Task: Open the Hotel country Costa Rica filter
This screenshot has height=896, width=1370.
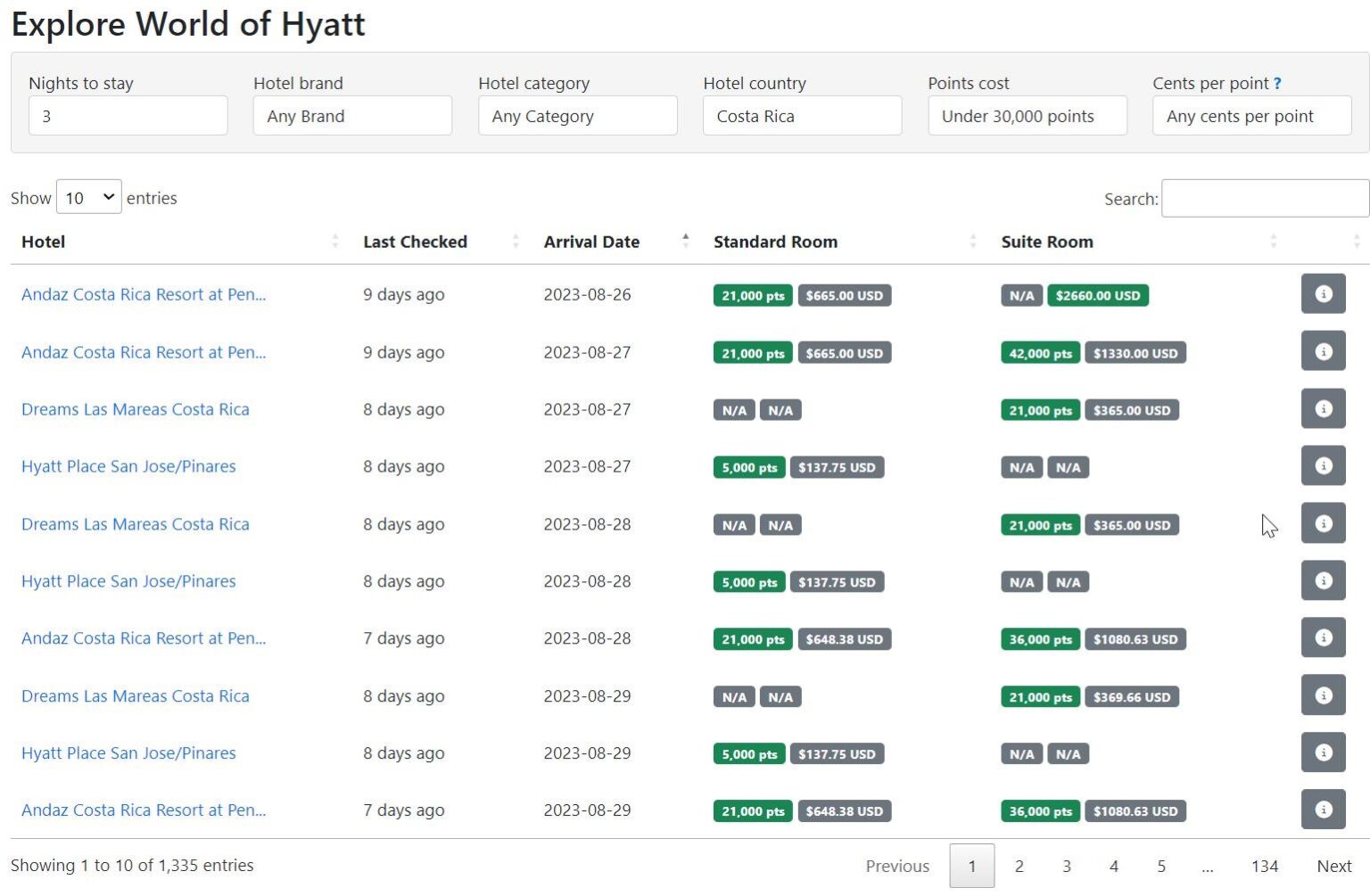Action: point(802,116)
